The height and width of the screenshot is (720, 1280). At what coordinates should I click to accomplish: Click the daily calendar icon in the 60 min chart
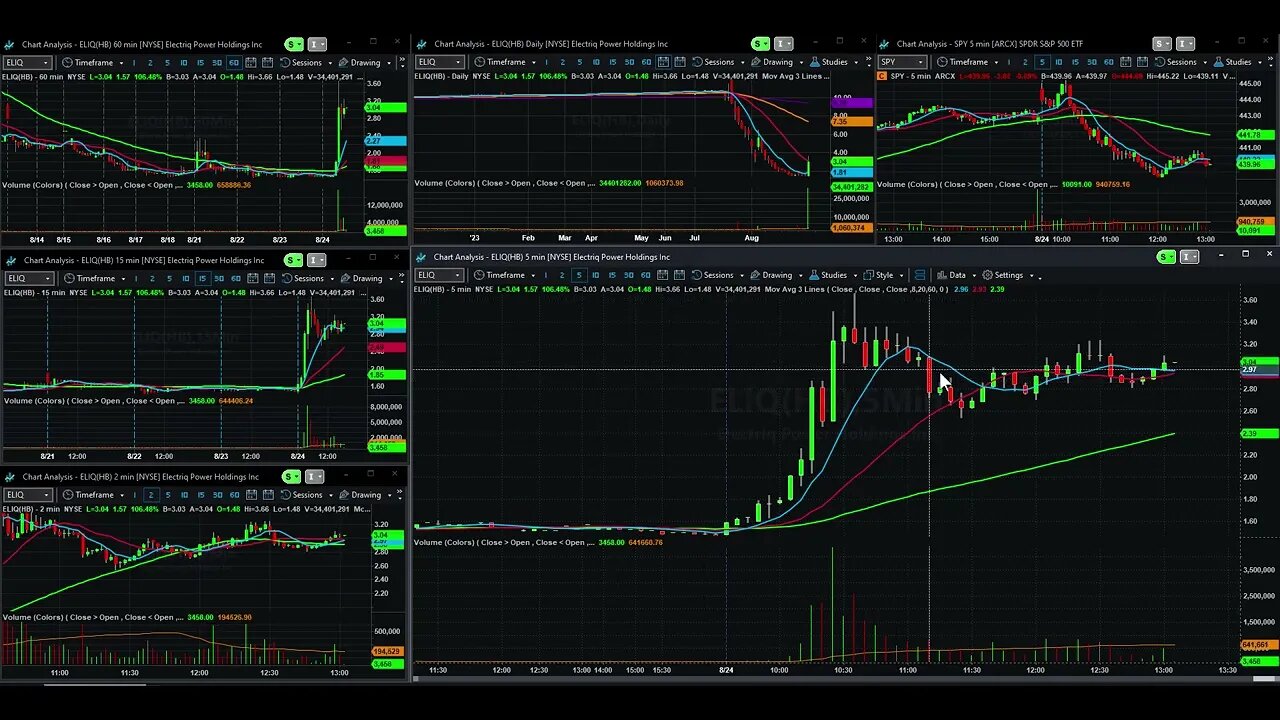point(251,62)
